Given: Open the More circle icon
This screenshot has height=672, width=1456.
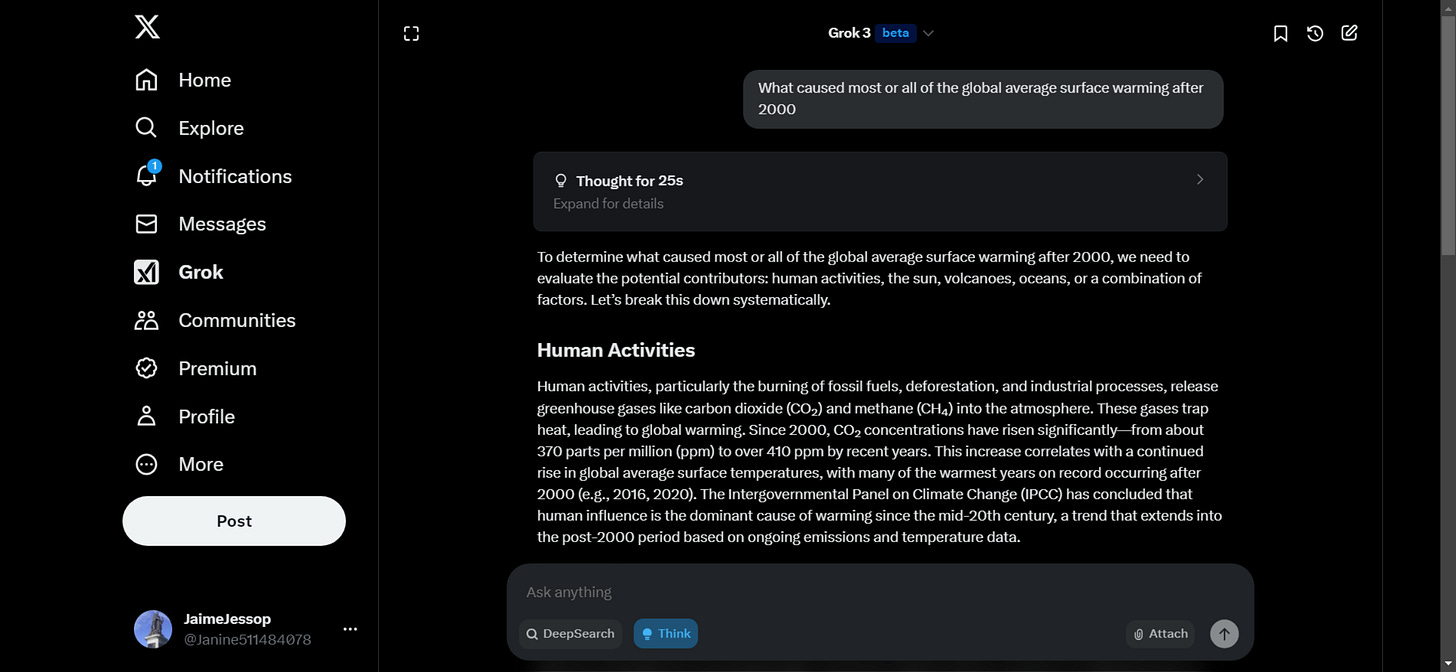Looking at the screenshot, I should tap(146, 464).
